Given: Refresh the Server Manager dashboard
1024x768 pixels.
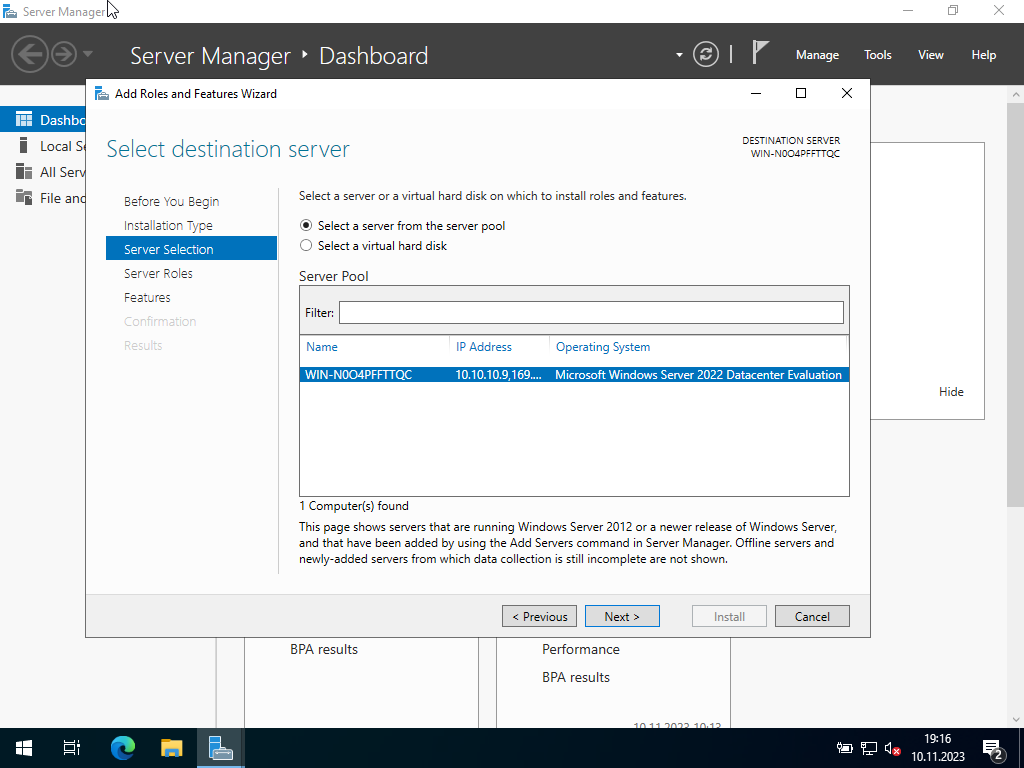Looking at the screenshot, I should 705,54.
